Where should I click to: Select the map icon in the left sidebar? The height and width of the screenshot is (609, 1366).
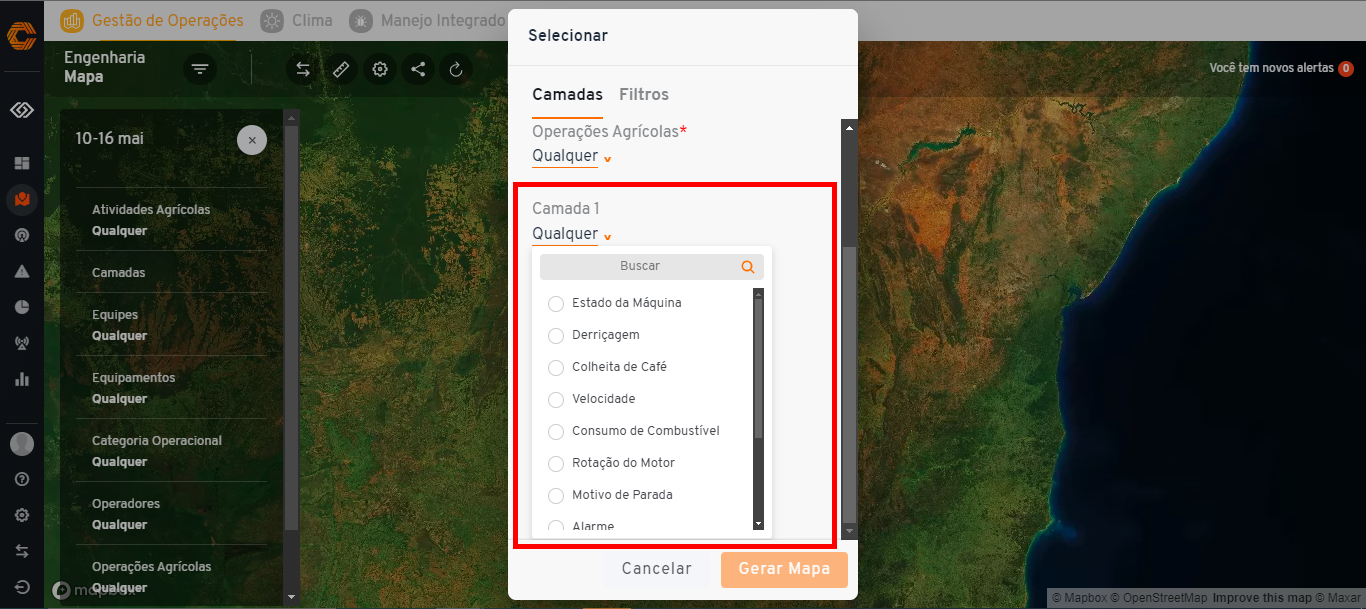[x=22, y=199]
